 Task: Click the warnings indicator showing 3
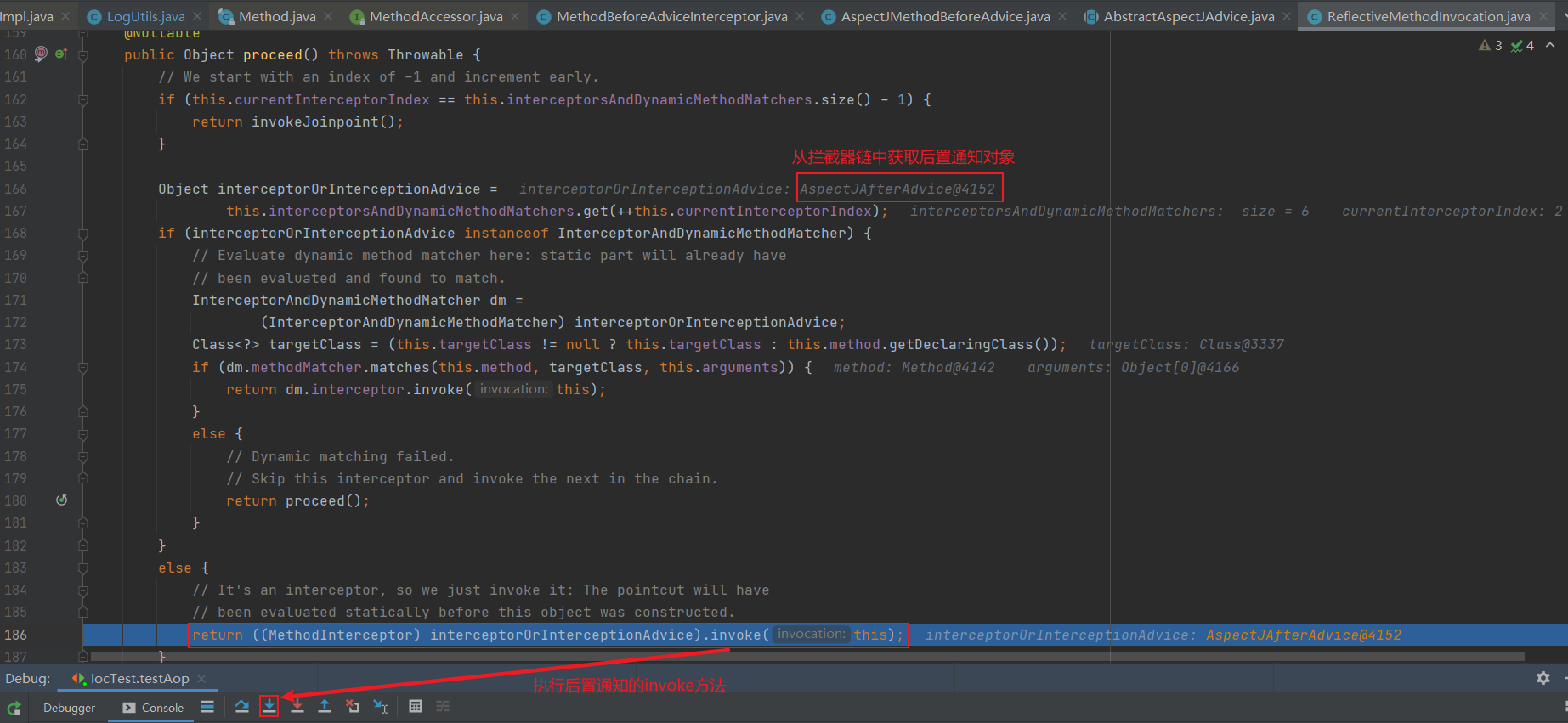(x=1491, y=45)
